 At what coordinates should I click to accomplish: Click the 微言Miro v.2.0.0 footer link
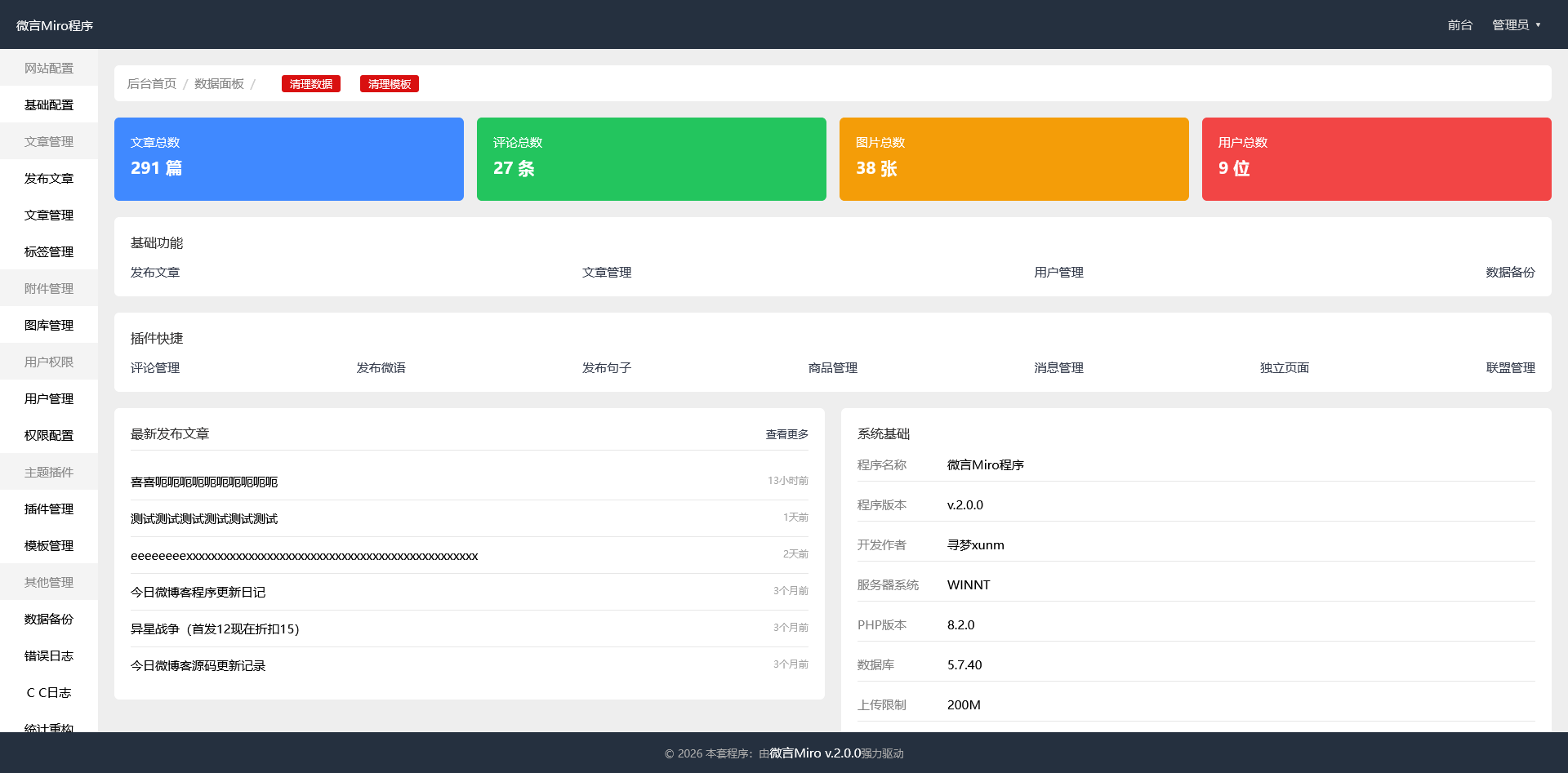pyautogui.click(x=815, y=753)
